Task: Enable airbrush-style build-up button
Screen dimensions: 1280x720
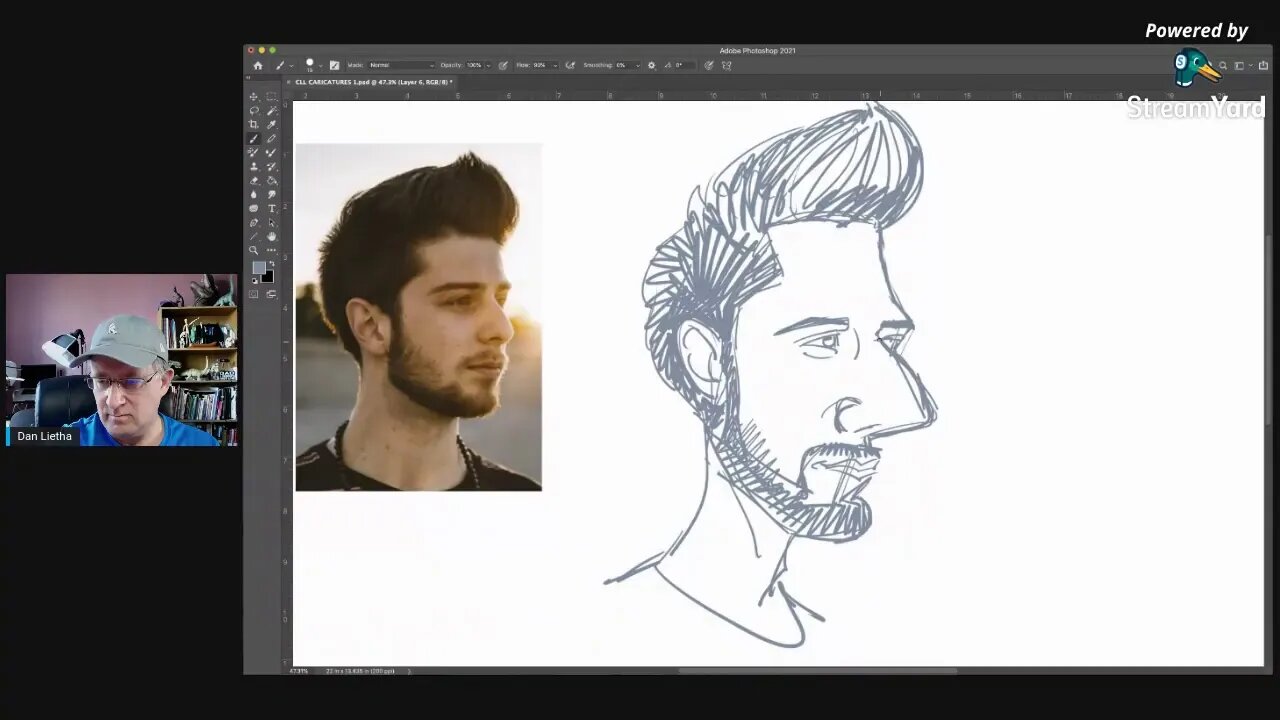Action: [569, 65]
